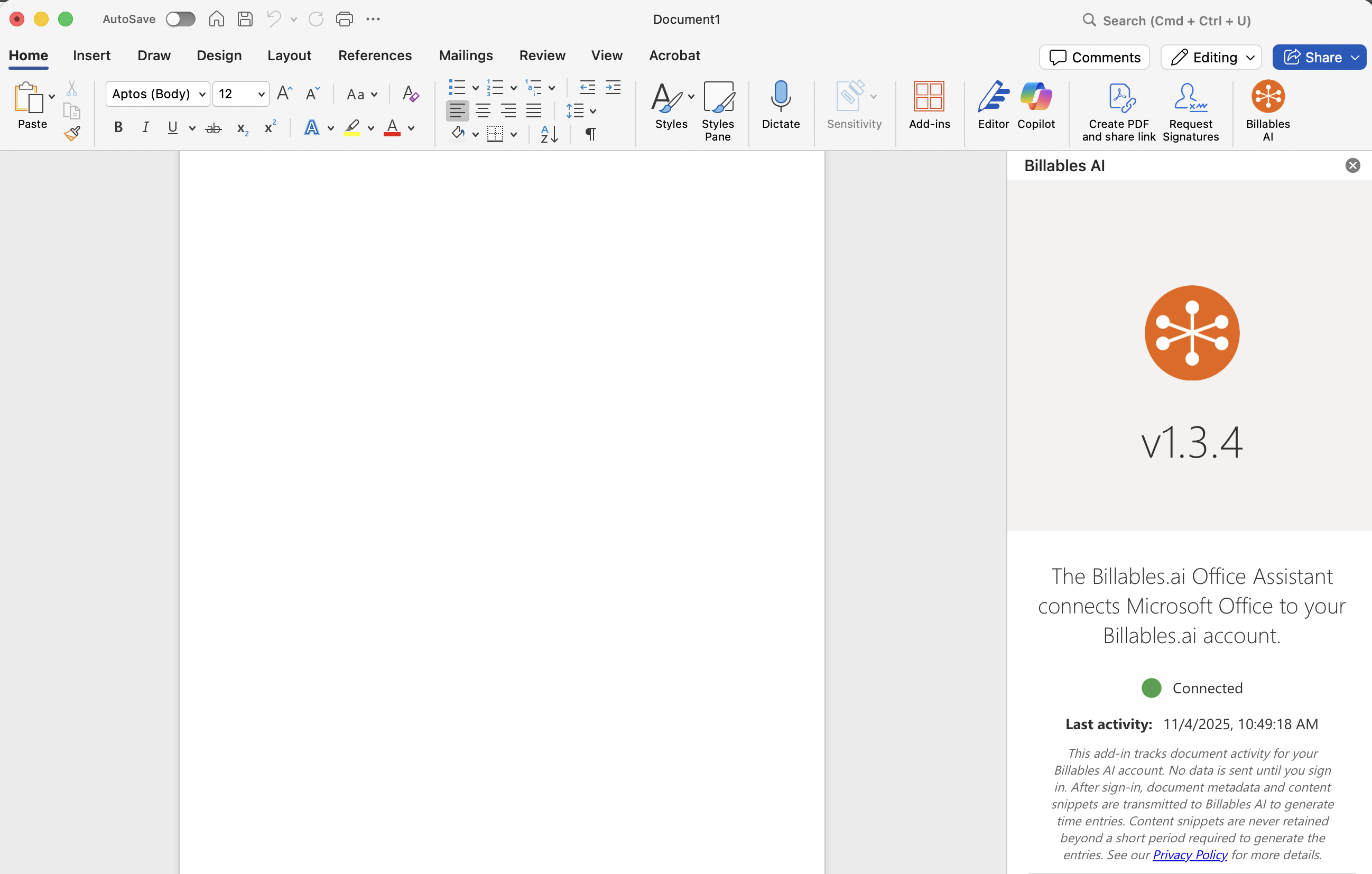This screenshot has width=1372, height=874.
Task: Show paragraph marks with pilcrow icon
Action: click(x=590, y=133)
